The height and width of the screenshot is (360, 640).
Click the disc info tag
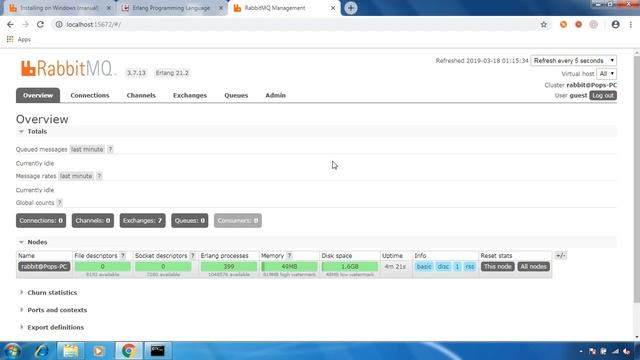point(443,267)
